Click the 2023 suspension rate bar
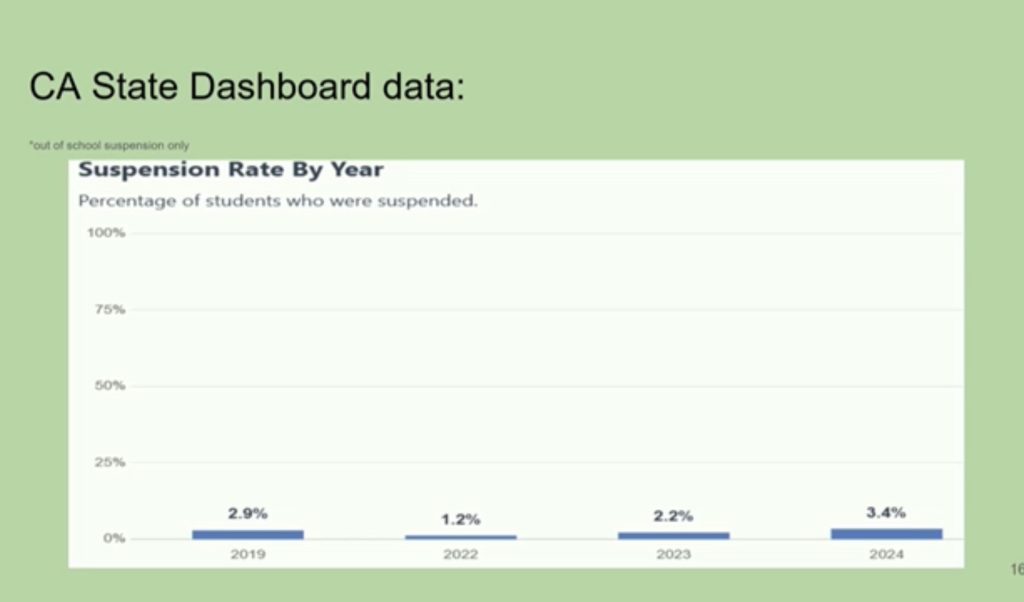The width and height of the screenshot is (1024, 602). click(673, 535)
